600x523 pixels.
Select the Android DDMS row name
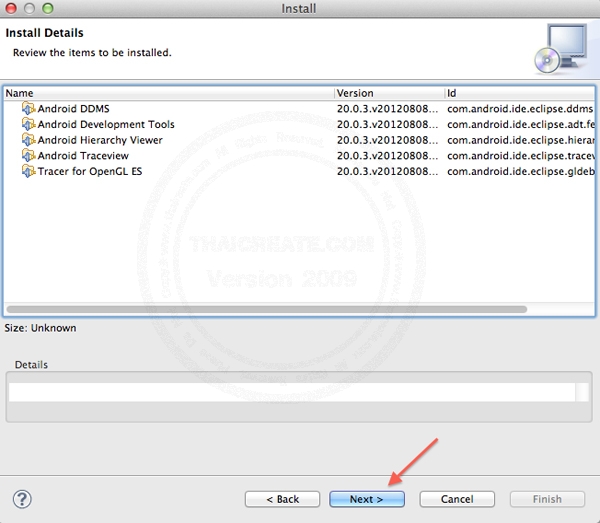[73, 109]
